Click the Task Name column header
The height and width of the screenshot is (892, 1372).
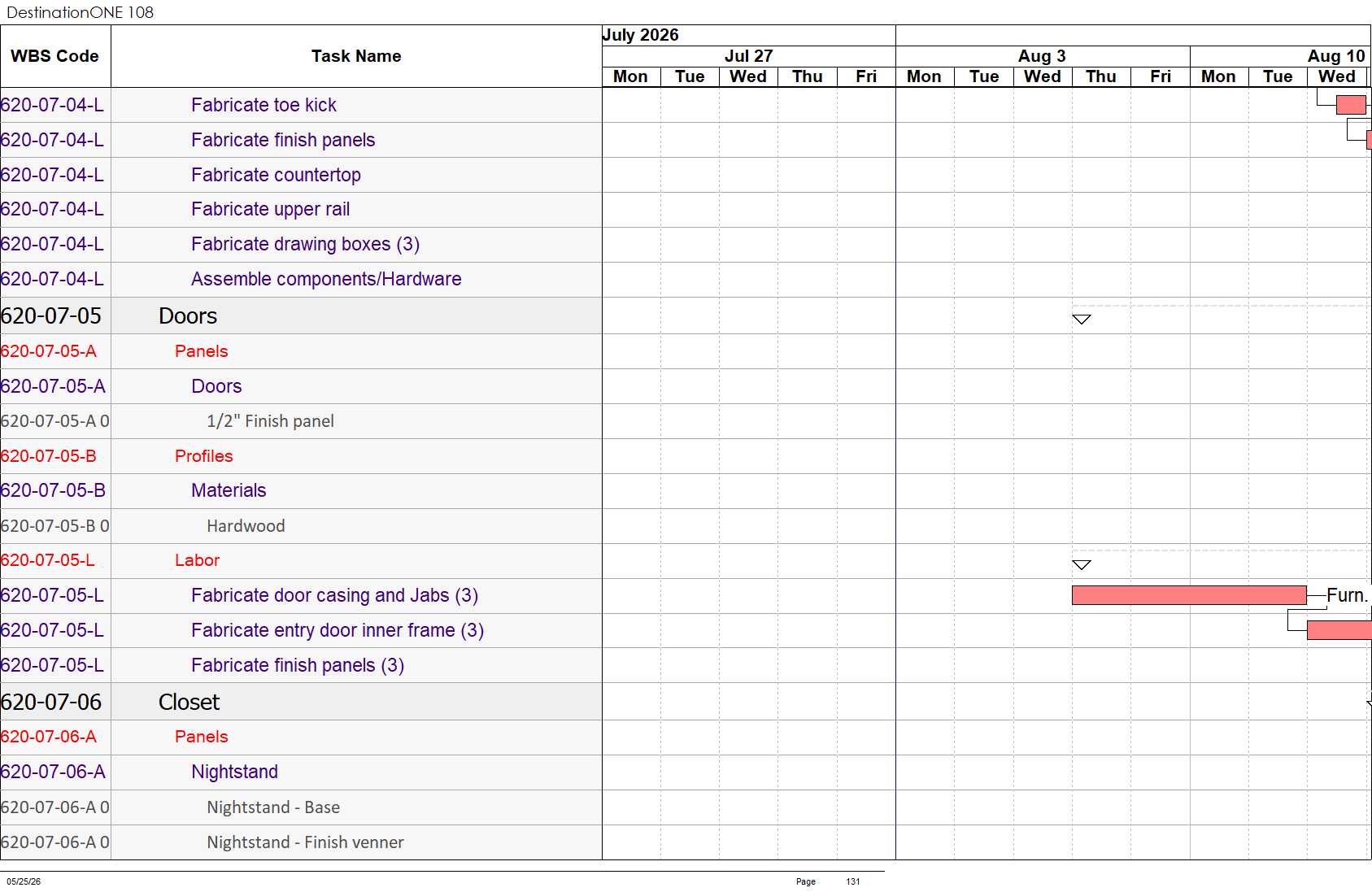(356, 56)
